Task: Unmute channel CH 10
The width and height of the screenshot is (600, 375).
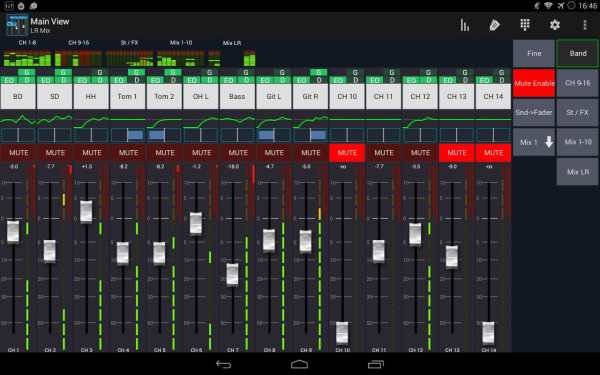Action: tap(347, 153)
